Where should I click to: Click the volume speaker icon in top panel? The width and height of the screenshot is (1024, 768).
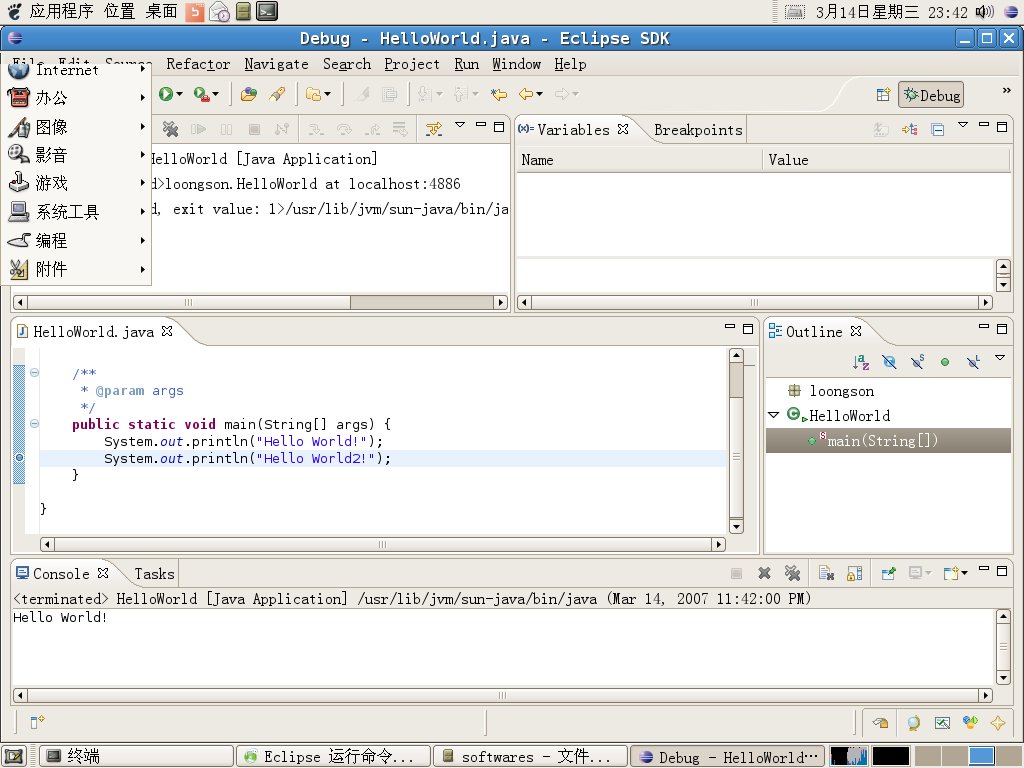984,12
